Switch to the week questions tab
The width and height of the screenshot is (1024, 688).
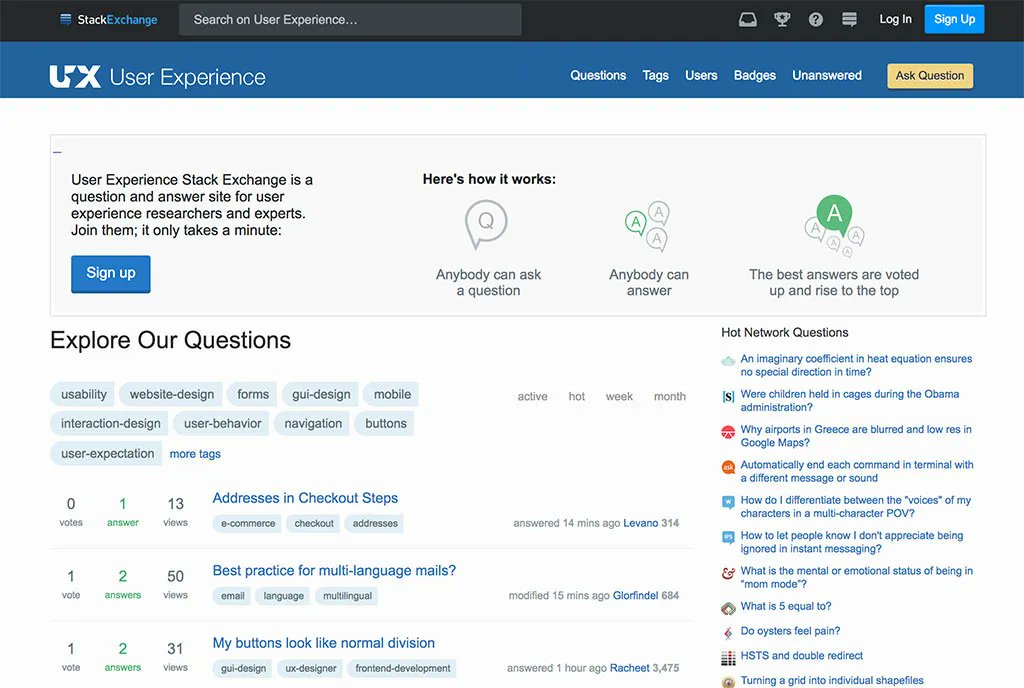coord(619,396)
